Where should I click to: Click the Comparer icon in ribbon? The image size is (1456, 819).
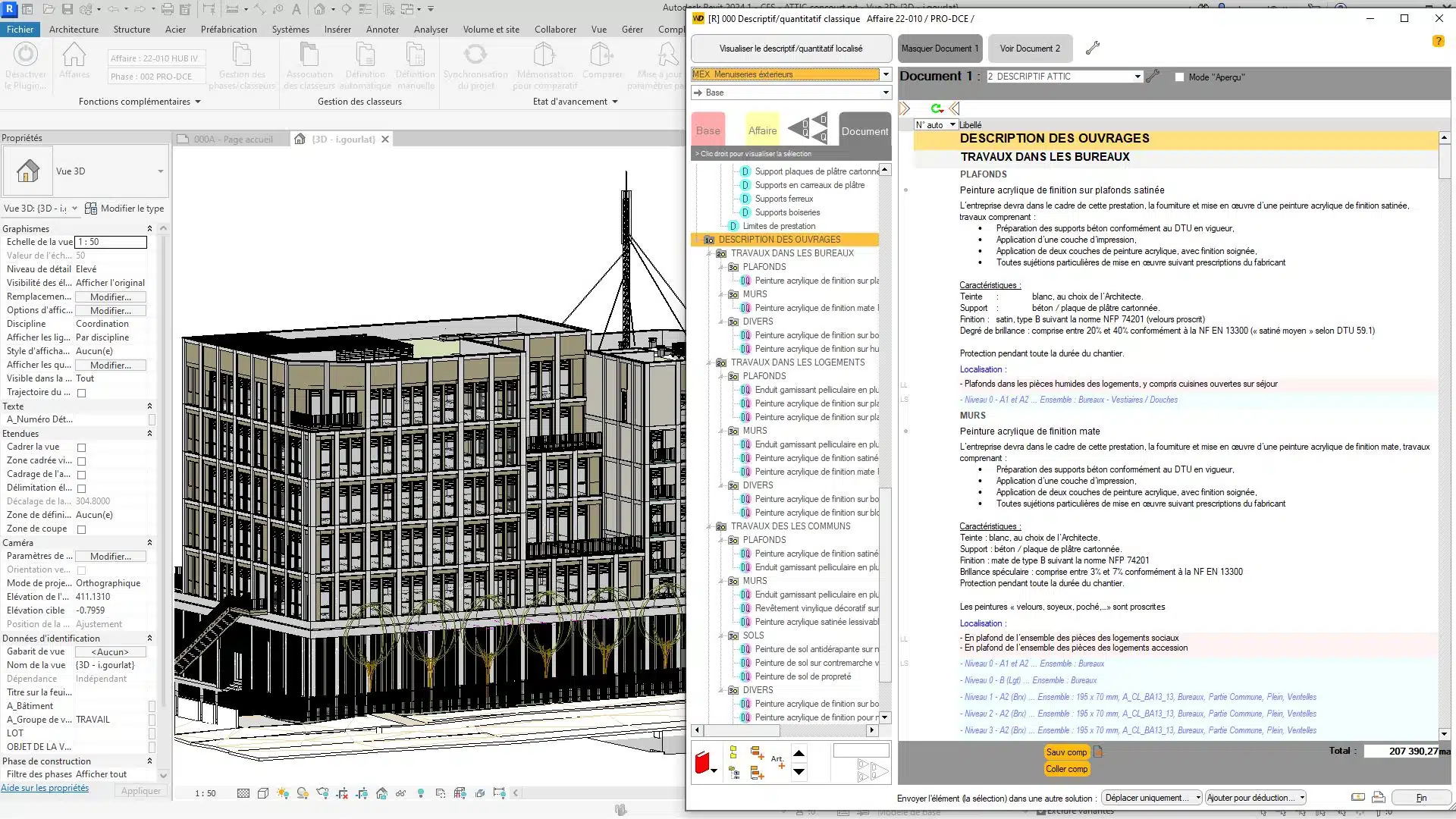pyautogui.click(x=601, y=55)
